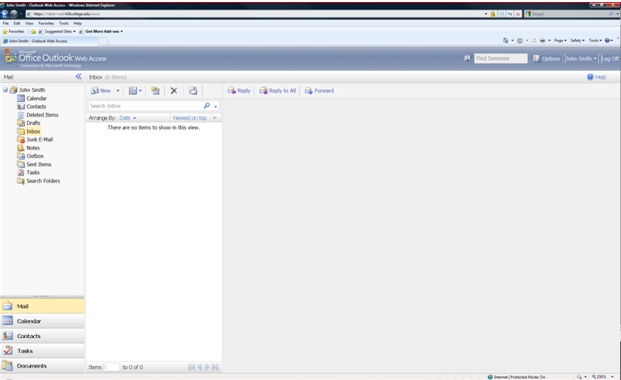Viewport: 621px width, 380px height.
Task: Create a new message with New button
Action: pyautogui.click(x=101, y=91)
